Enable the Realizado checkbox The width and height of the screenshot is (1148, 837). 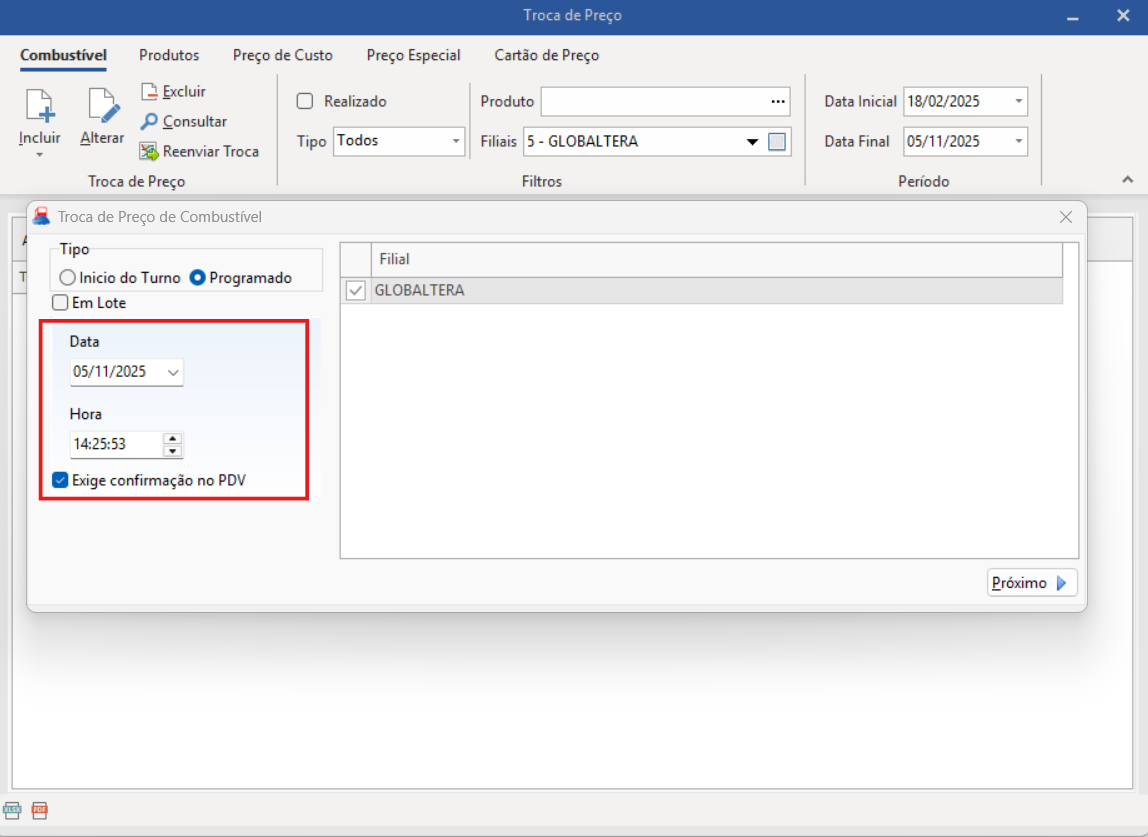click(x=306, y=101)
